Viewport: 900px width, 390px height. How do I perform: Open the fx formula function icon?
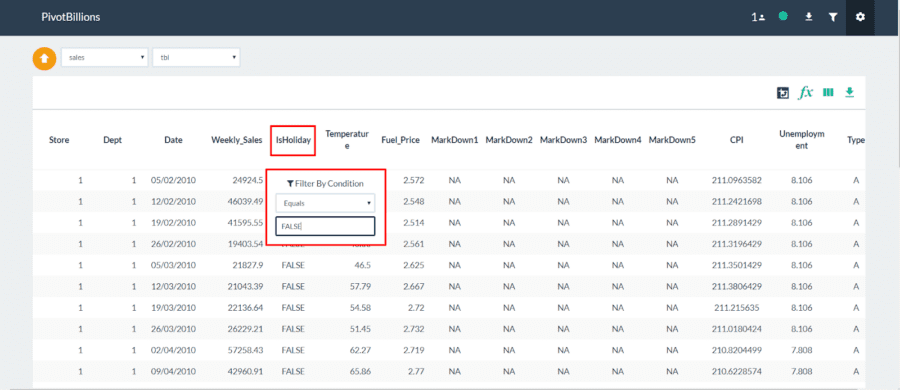pos(806,92)
